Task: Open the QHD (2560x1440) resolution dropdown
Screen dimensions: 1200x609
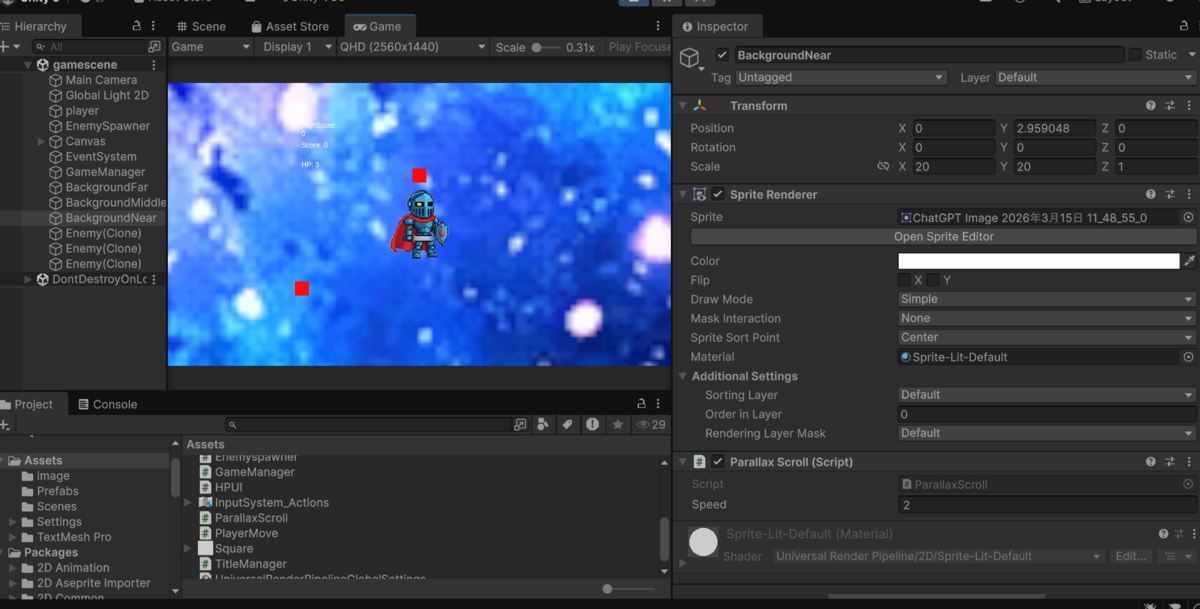Action: pyautogui.click(x=412, y=47)
